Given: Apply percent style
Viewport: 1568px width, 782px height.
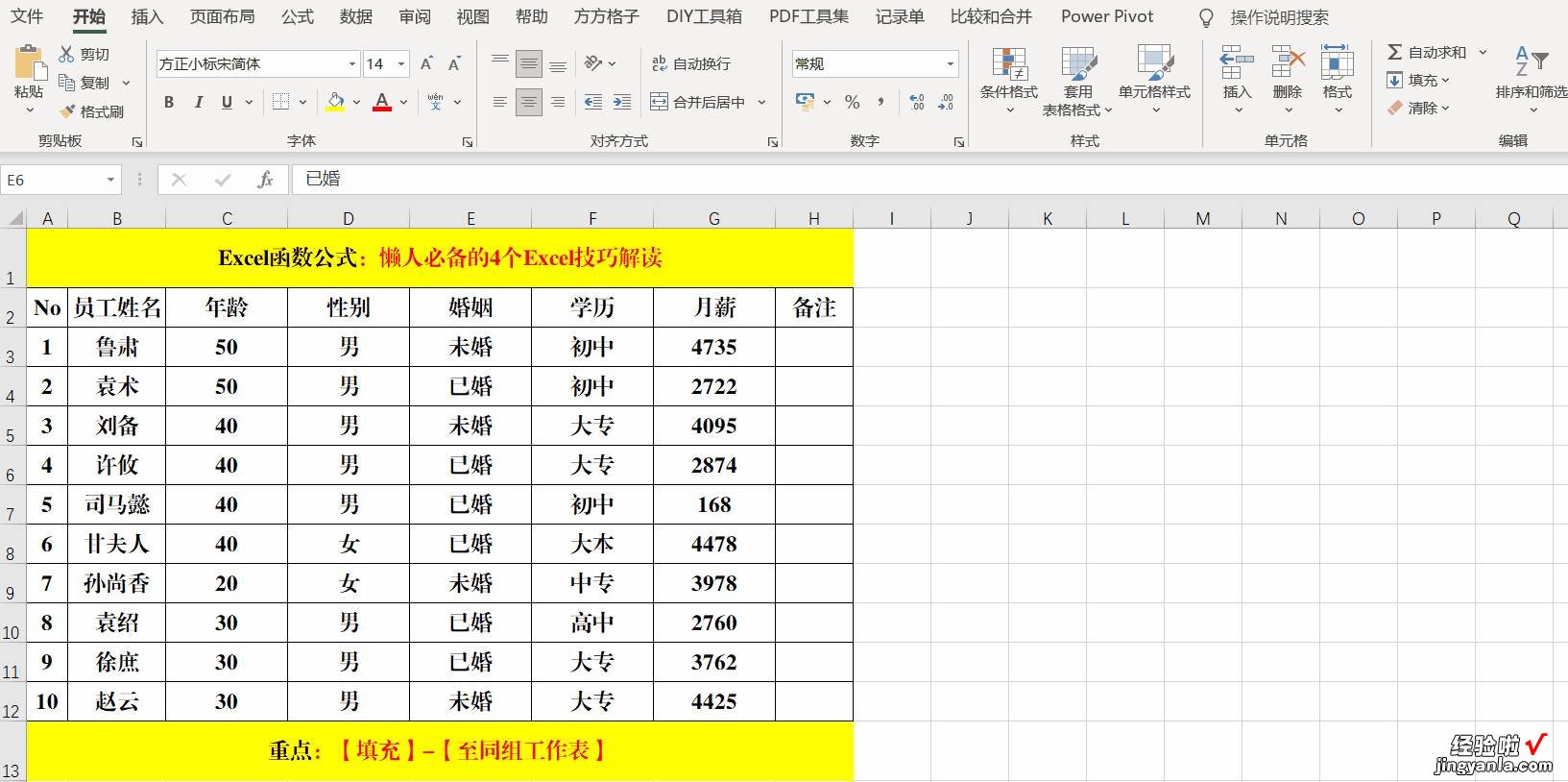Looking at the screenshot, I should click(852, 102).
